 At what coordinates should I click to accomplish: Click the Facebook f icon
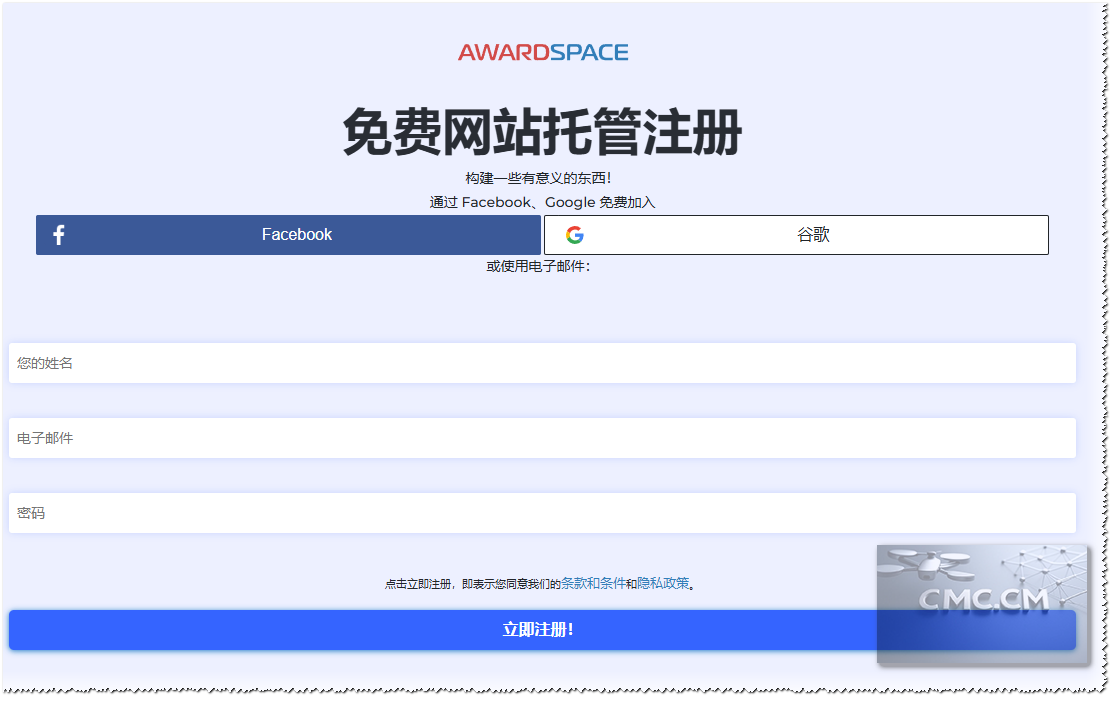tap(59, 234)
